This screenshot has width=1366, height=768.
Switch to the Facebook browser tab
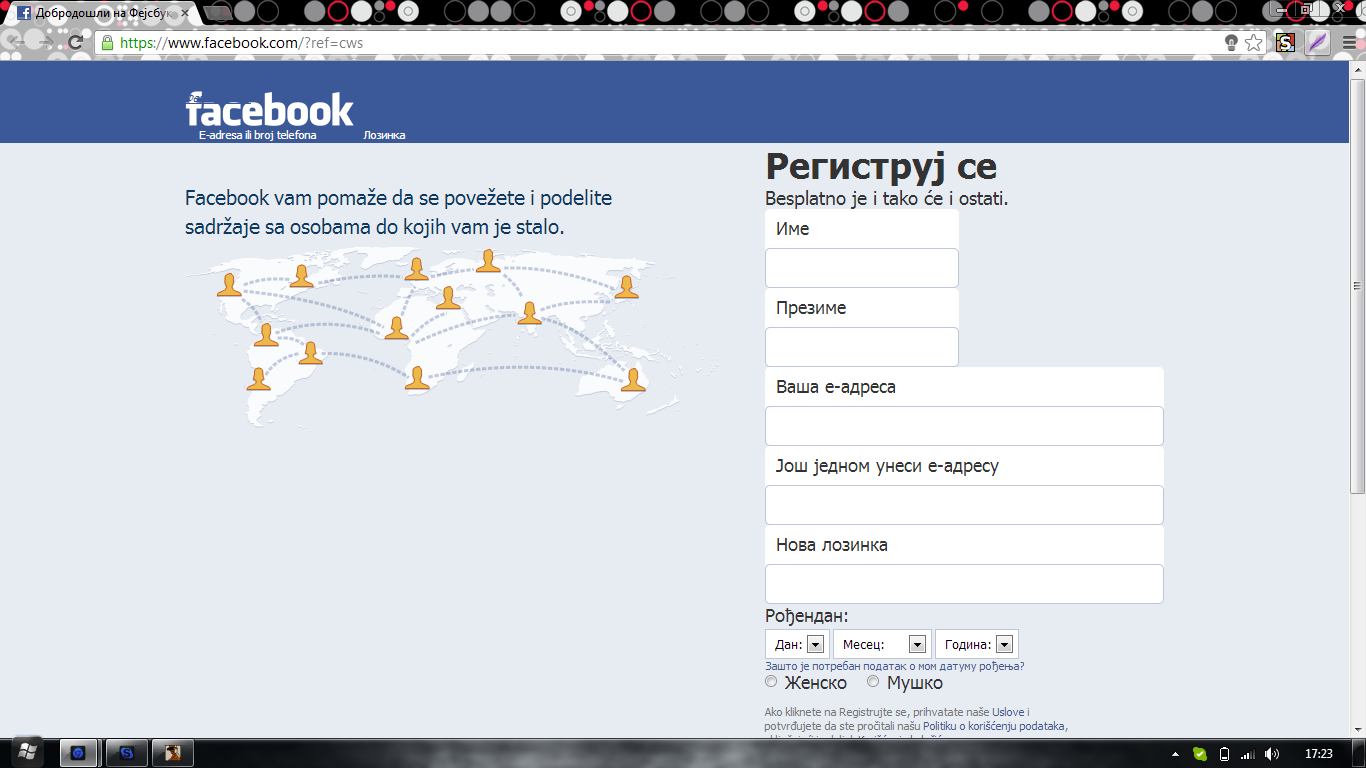[x=102, y=14]
